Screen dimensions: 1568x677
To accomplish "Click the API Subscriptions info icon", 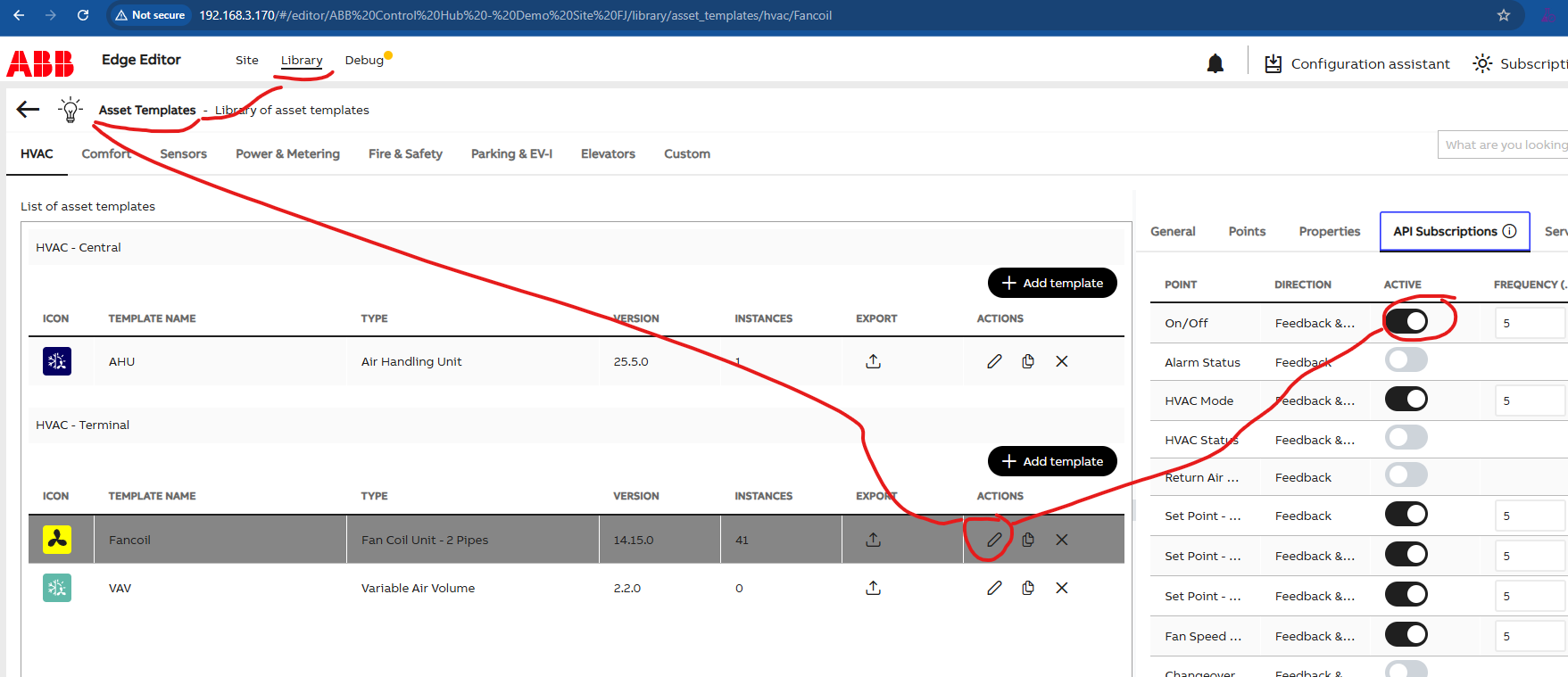I will click(x=1509, y=231).
